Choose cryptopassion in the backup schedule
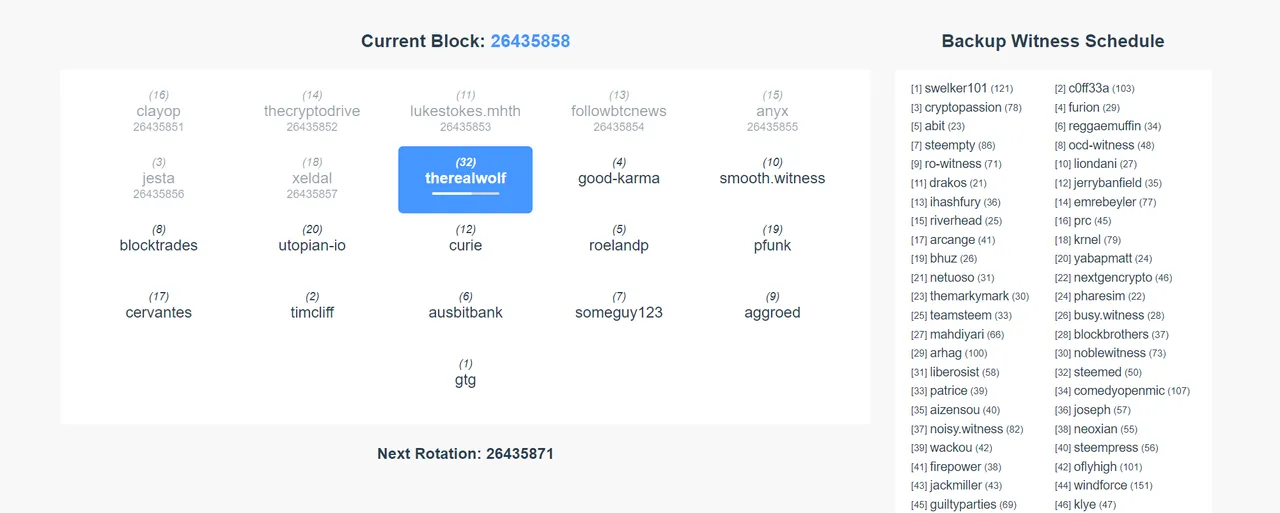1280x513 pixels. pos(963,107)
